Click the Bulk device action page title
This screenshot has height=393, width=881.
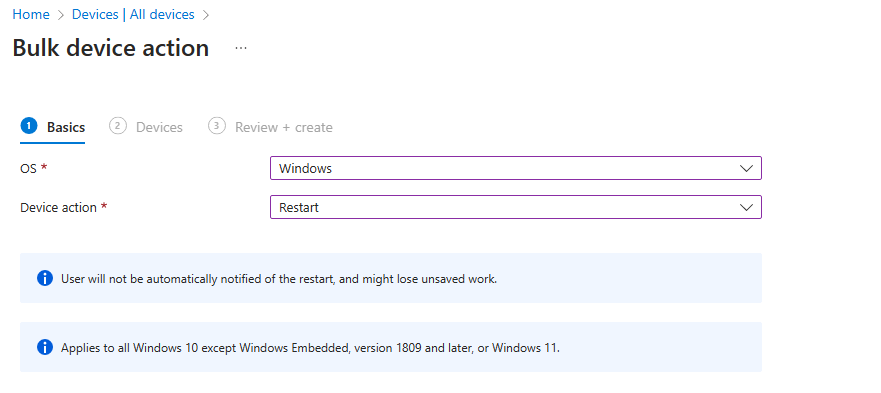(x=111, y=48)
